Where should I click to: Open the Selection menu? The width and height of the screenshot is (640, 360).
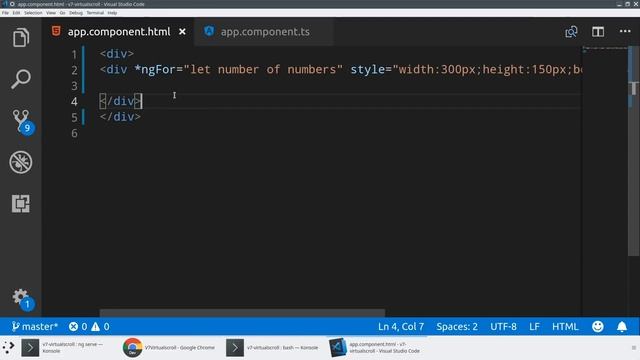[33, 13]
